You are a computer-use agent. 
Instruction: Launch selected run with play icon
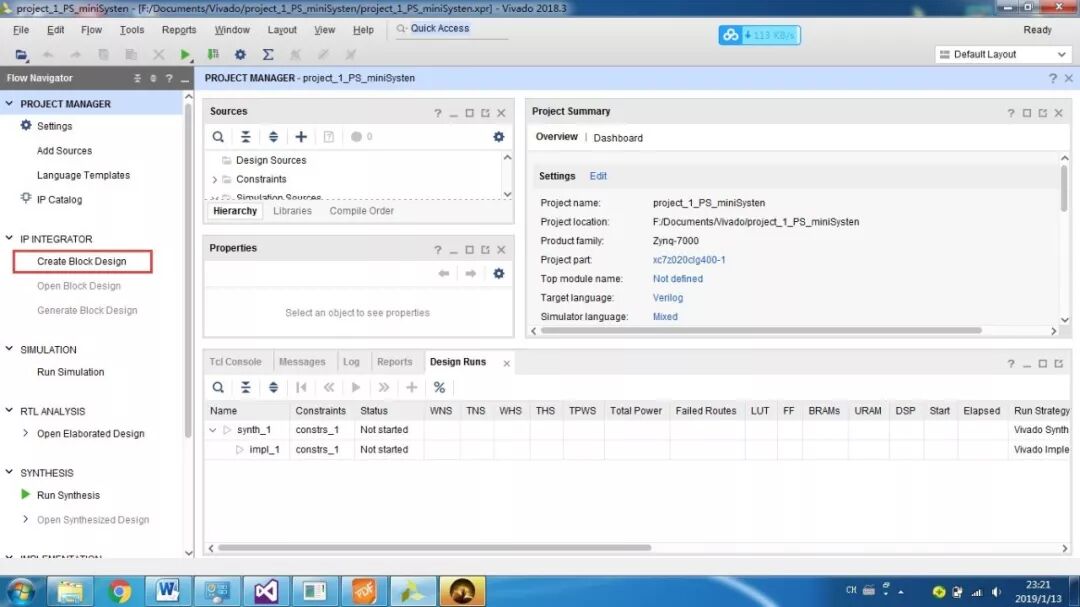[356, 387]
